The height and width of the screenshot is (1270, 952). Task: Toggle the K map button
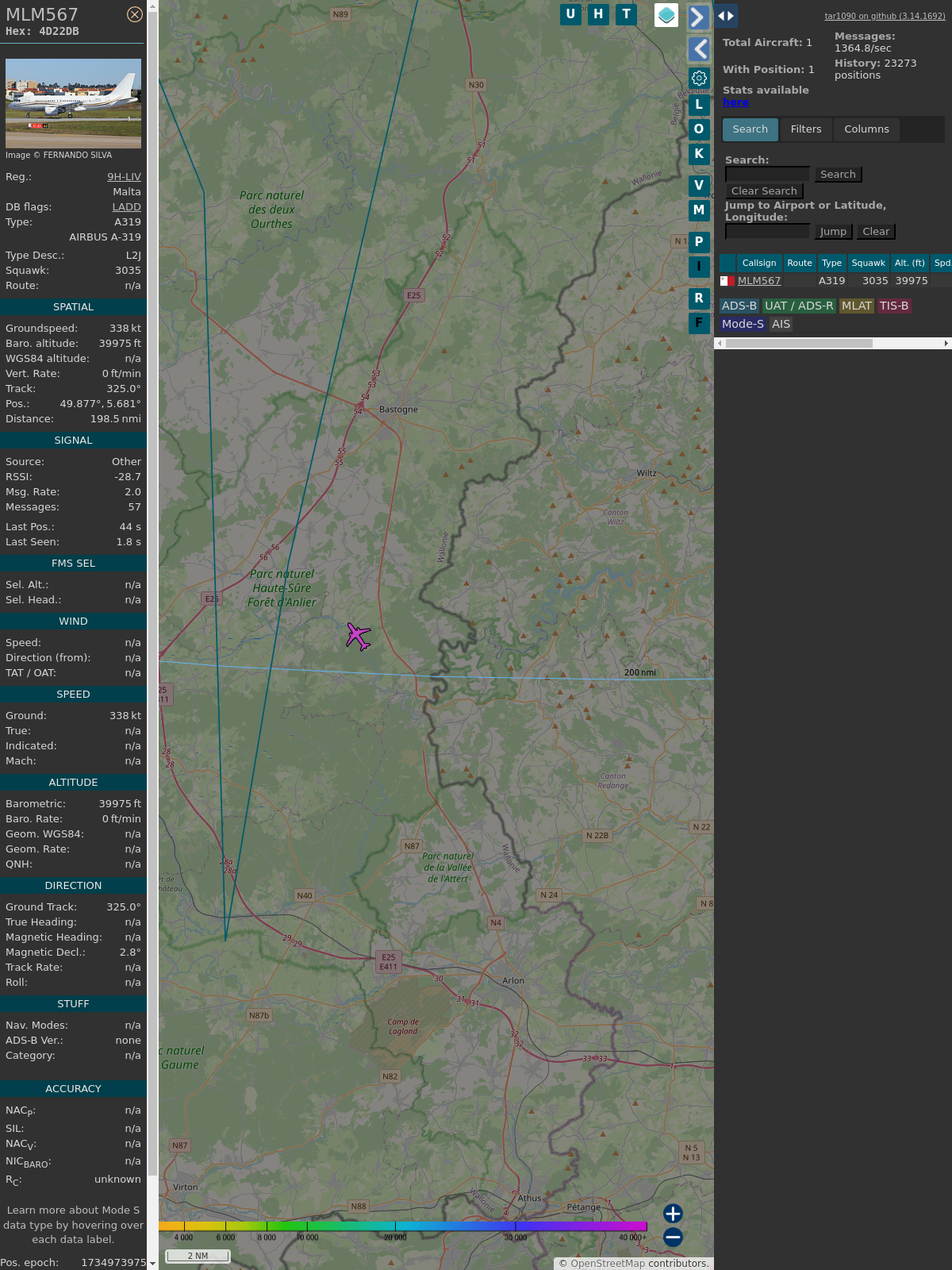pos(699,154)
